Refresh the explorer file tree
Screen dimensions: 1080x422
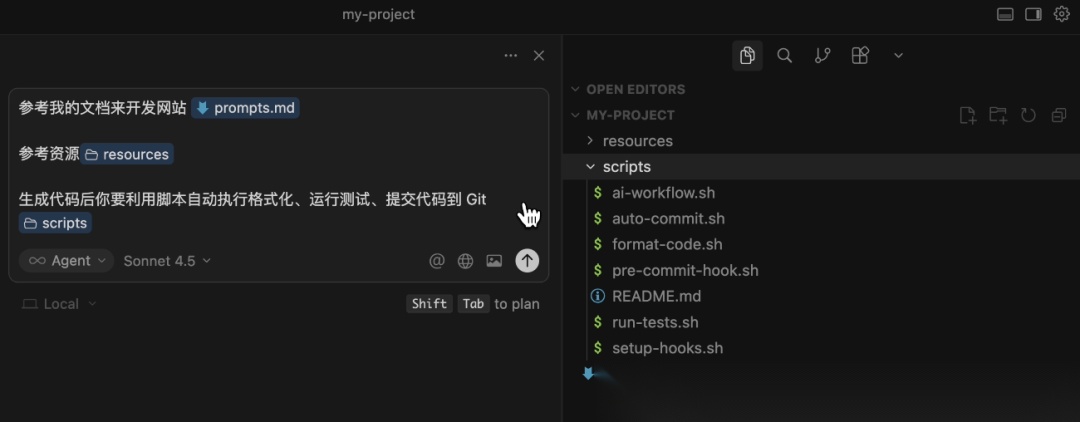[1028, 115]
